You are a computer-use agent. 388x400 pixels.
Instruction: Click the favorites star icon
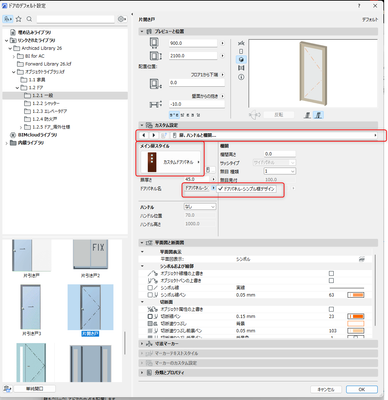click(19, 19)
